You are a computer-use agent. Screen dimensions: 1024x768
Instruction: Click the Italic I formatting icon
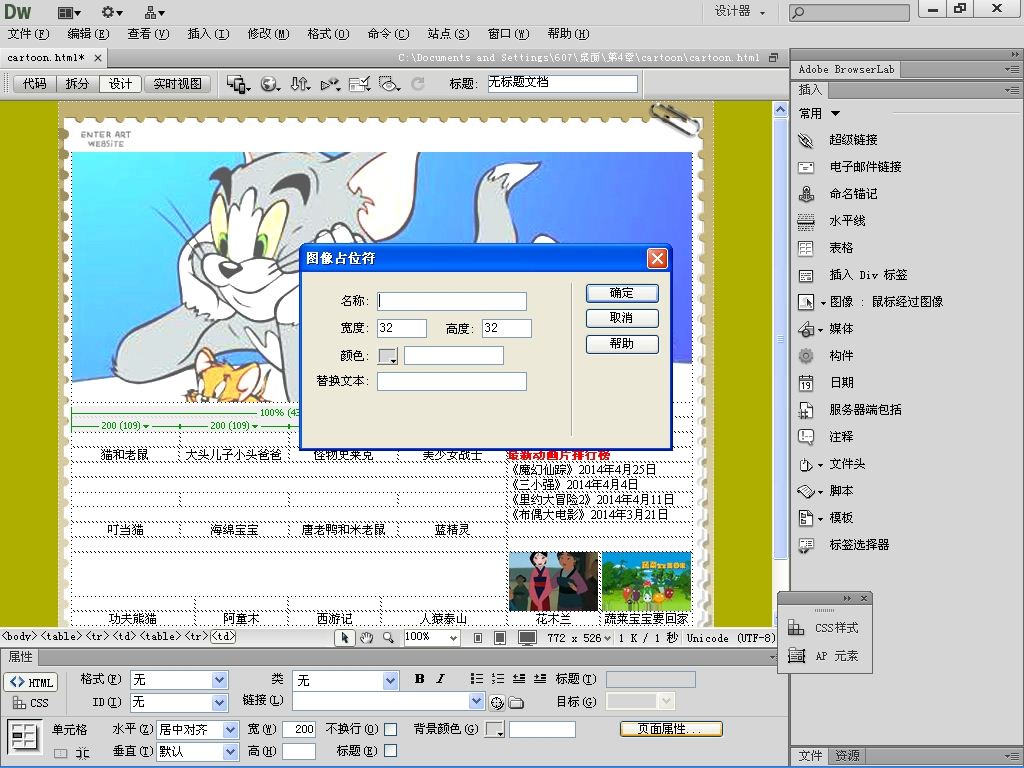(440, 679)
